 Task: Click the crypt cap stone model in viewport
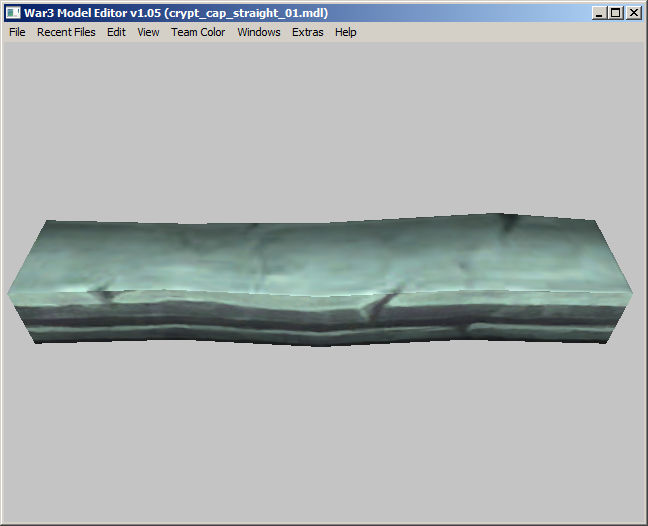coord(320,280)
